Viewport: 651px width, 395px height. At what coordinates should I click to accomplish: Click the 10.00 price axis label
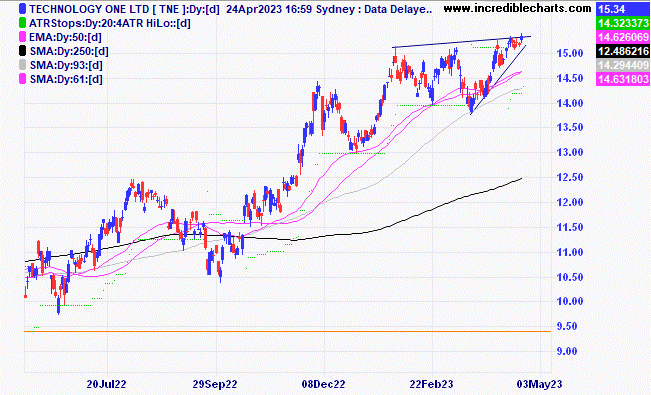(x=570, y=302)
